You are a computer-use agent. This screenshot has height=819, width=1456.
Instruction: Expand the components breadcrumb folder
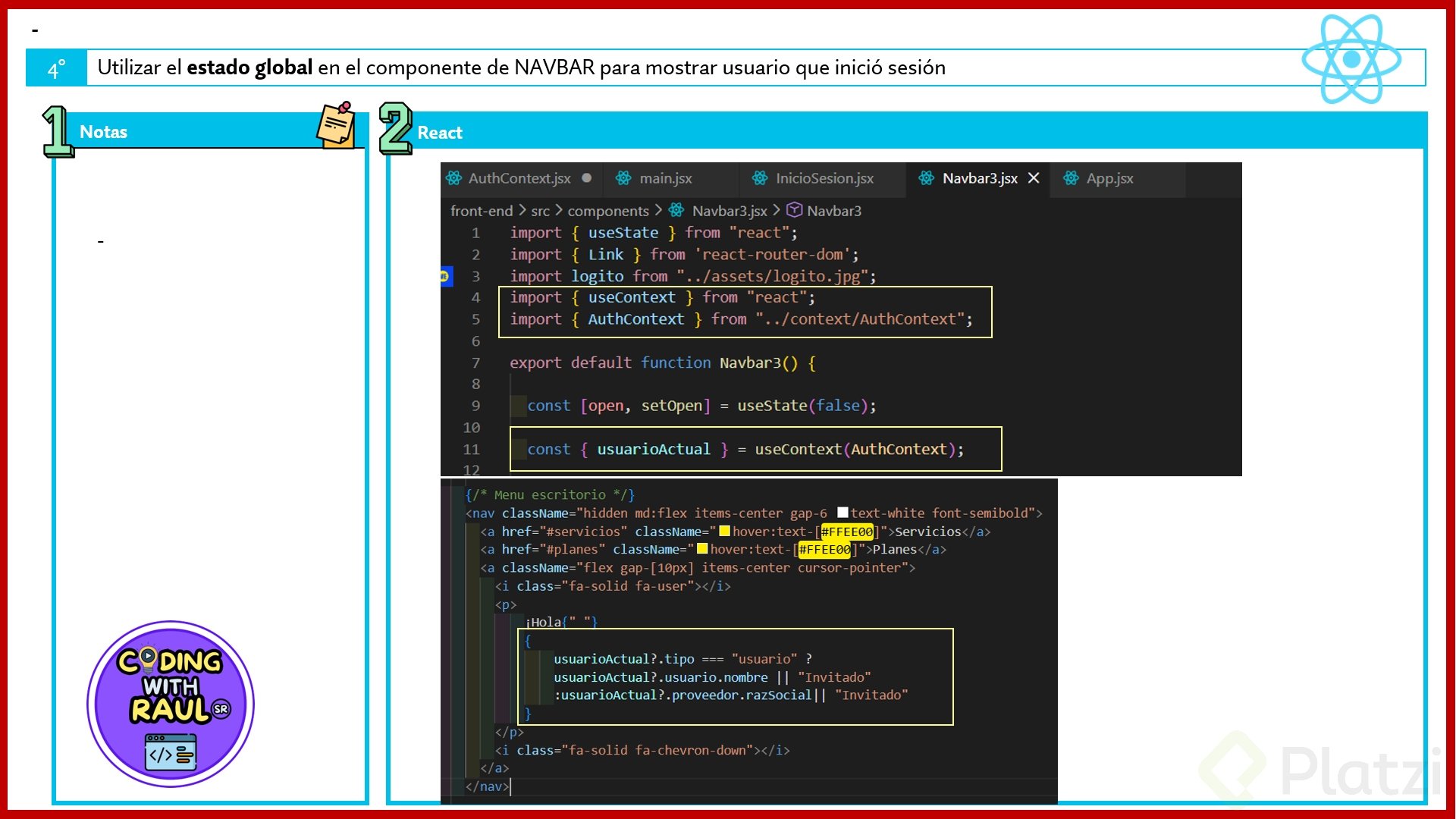pos(607,211)
